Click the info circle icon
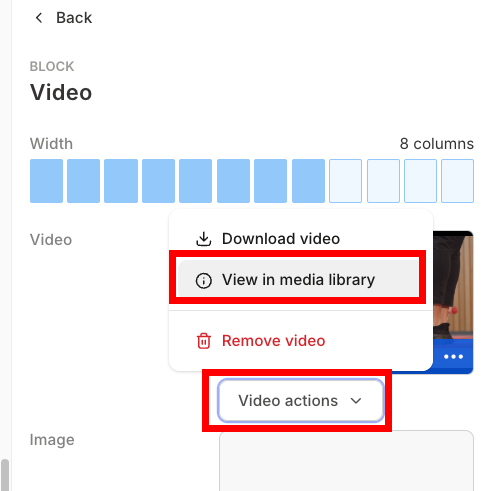The image size is (491, 491). (x=203, y=280)
